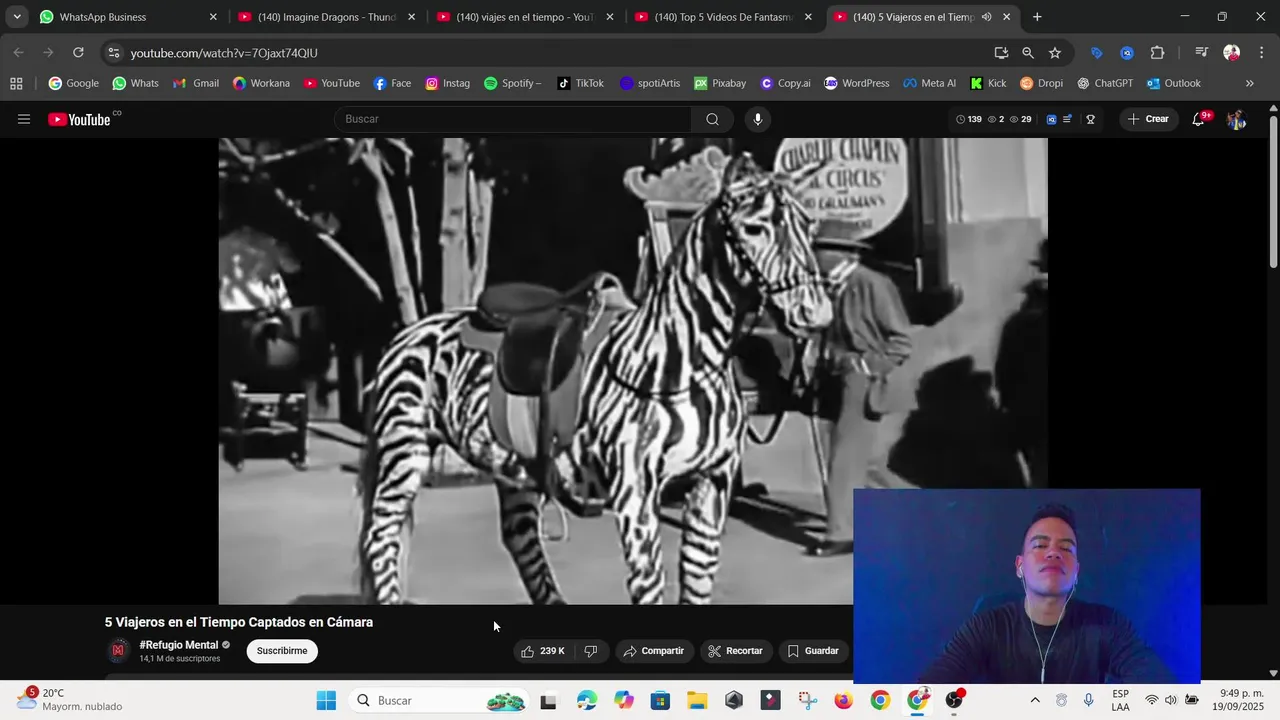Click the Recortar clip button
The image size is (1280, 720).
(x=735, y=651)
